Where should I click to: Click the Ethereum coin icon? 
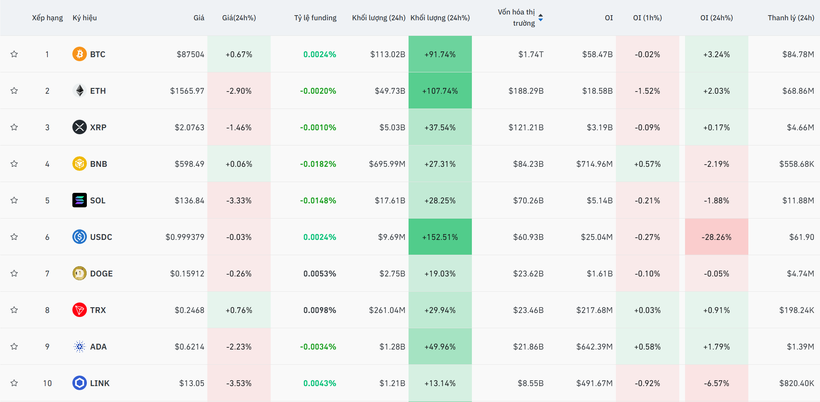point(80,91)
